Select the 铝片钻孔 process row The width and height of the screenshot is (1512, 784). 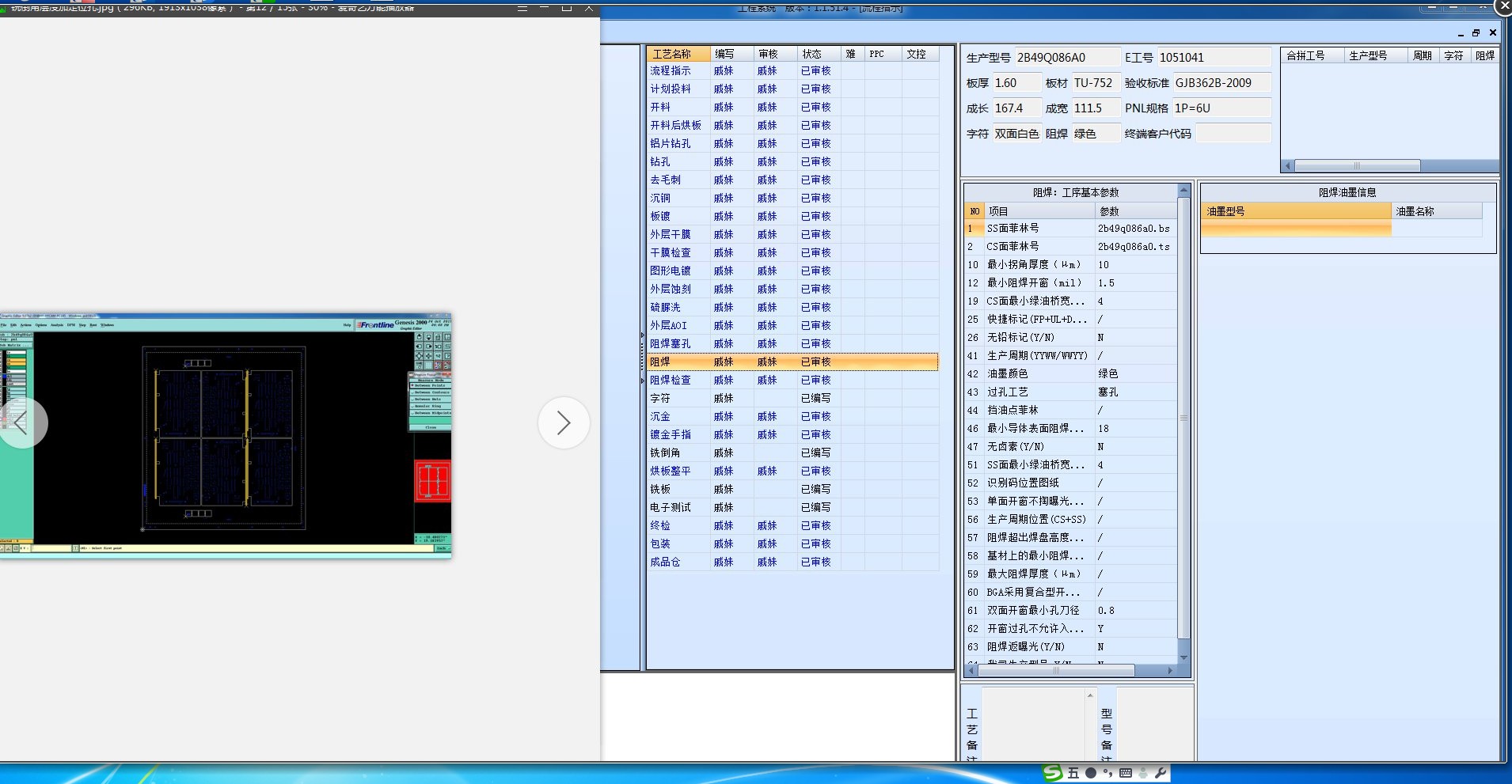tap(792, 144)
